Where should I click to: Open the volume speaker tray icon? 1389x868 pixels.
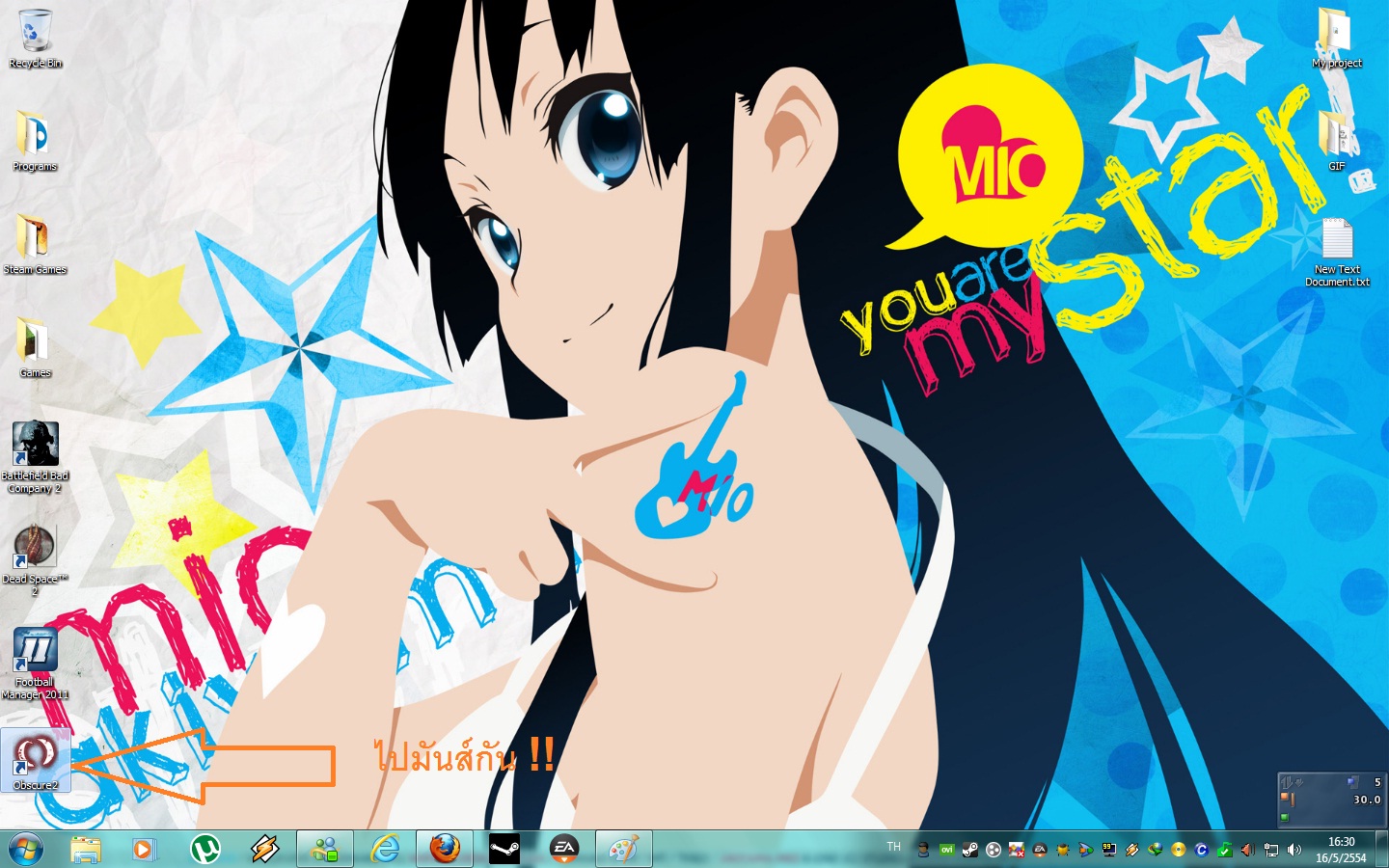(x=1294, y=850)
